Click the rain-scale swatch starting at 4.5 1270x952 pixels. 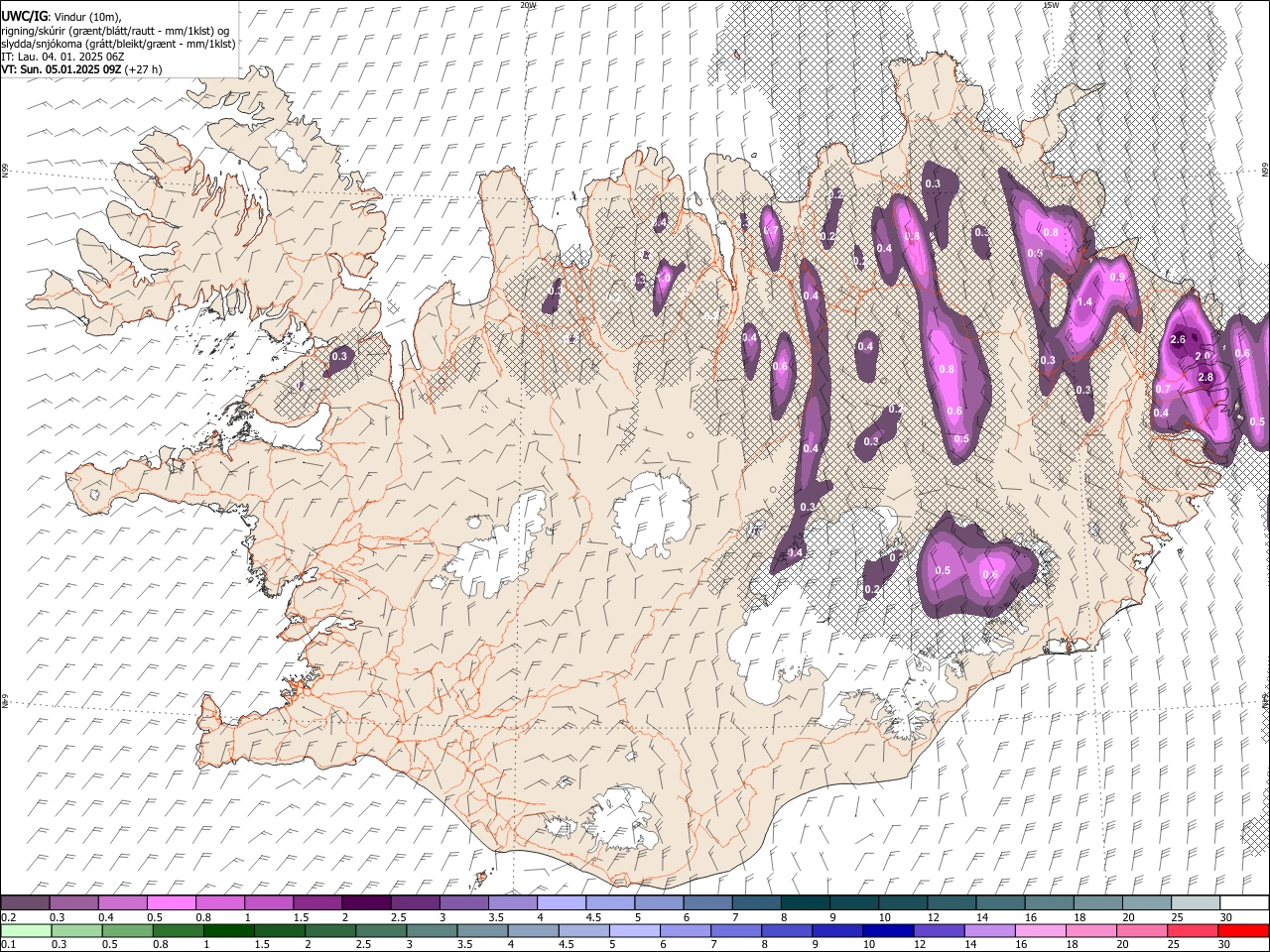(x=583, y=931)
